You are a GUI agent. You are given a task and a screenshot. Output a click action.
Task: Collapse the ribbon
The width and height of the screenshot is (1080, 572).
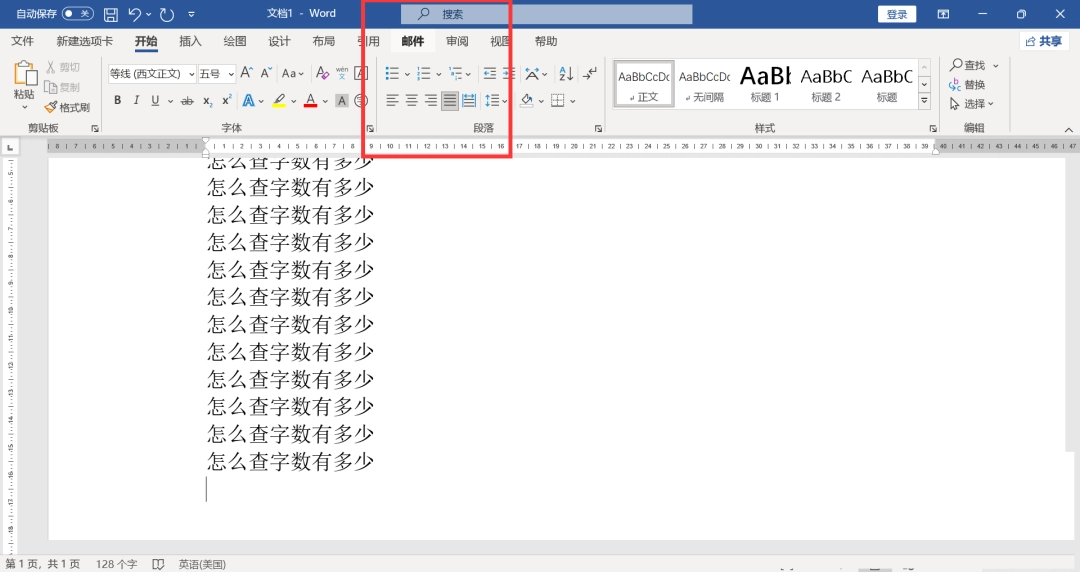click(x=1068, y=130)
